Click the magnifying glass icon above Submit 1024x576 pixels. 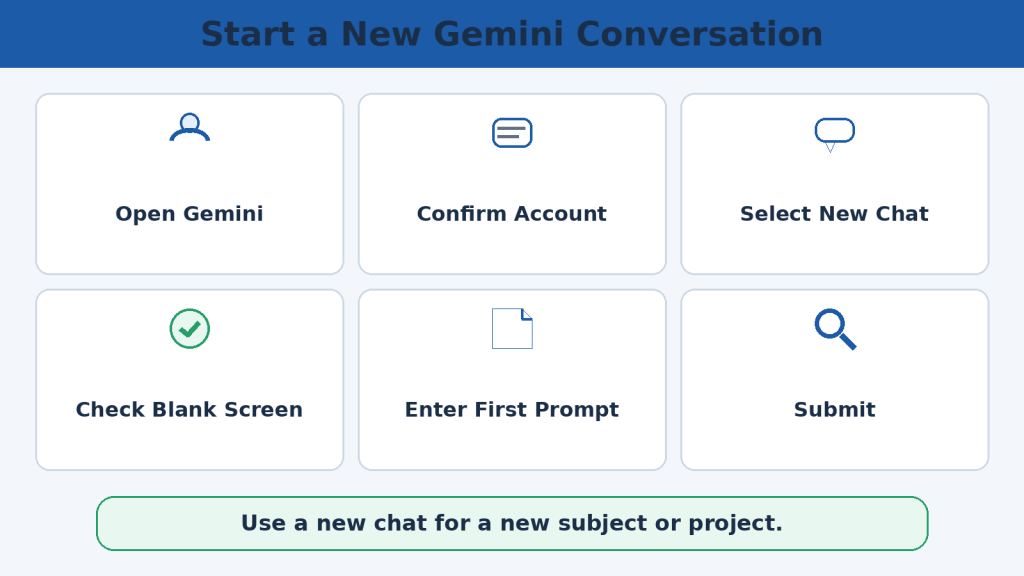(835, 329)
